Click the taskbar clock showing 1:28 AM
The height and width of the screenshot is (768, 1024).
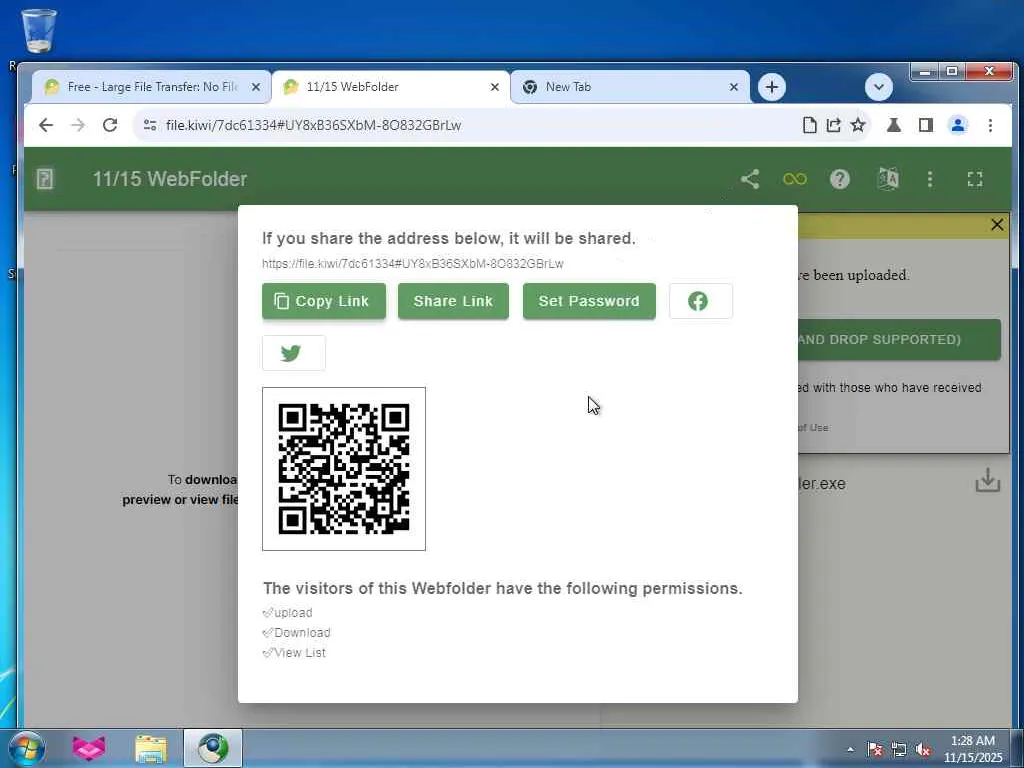click(x=972, y=749)
